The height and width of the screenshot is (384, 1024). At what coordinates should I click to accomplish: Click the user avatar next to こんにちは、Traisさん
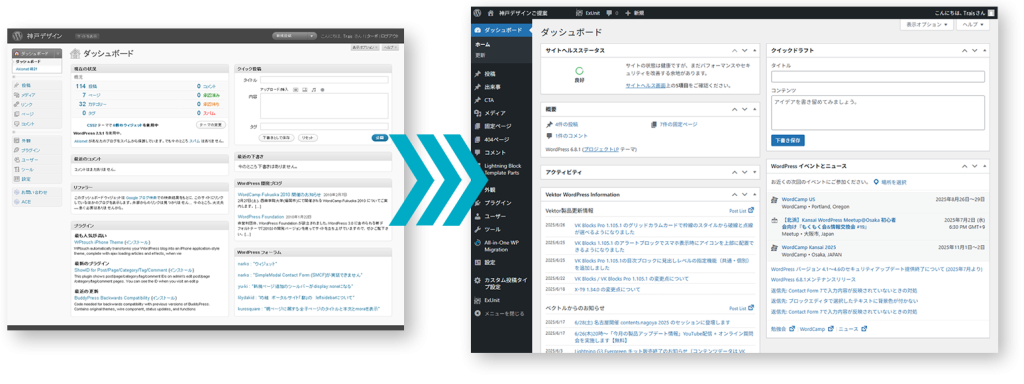click(991, 12)
